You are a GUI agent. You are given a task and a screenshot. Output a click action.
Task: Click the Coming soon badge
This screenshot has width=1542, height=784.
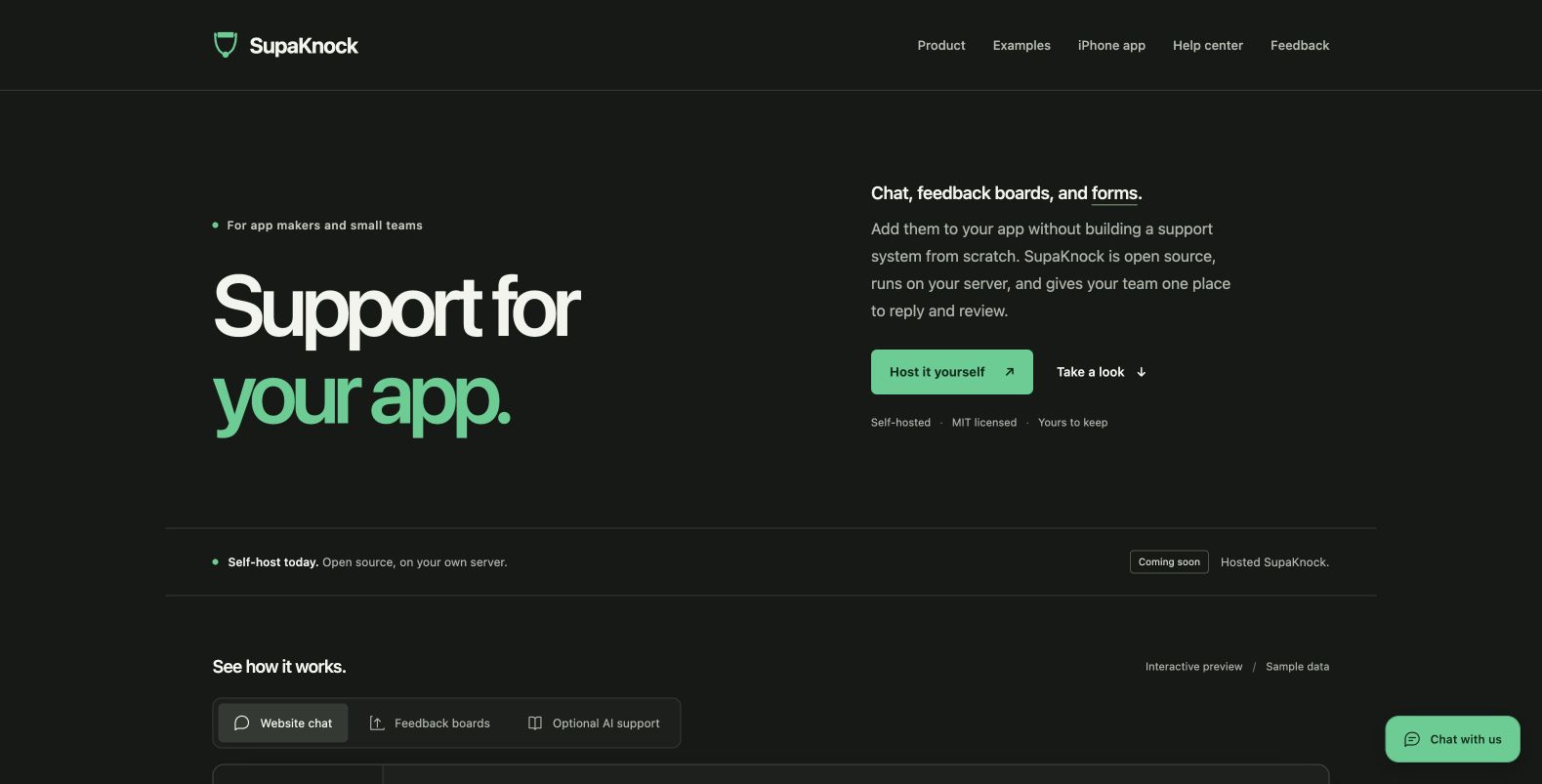(1169, 562)
